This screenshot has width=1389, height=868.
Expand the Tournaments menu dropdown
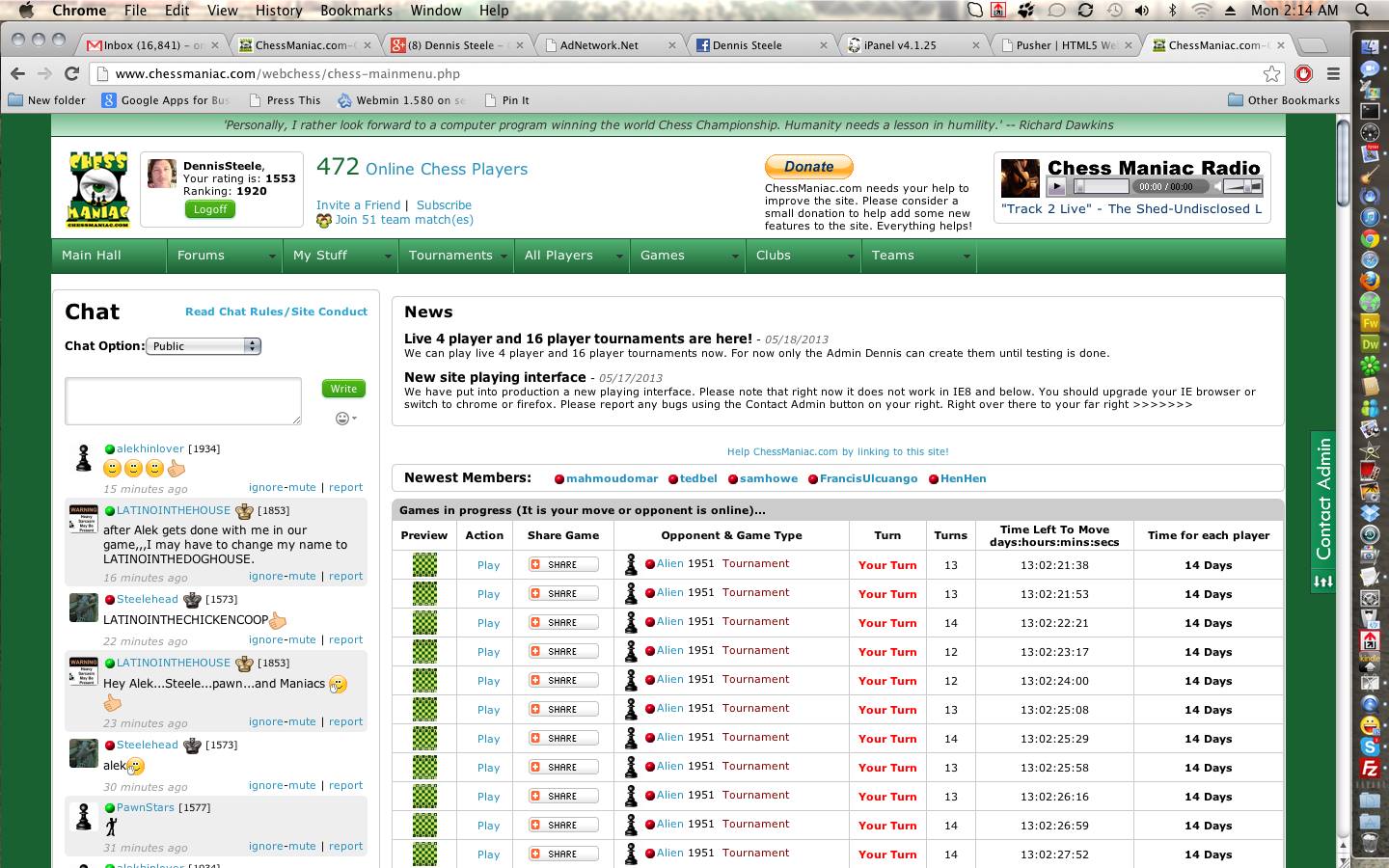[504, 256]
